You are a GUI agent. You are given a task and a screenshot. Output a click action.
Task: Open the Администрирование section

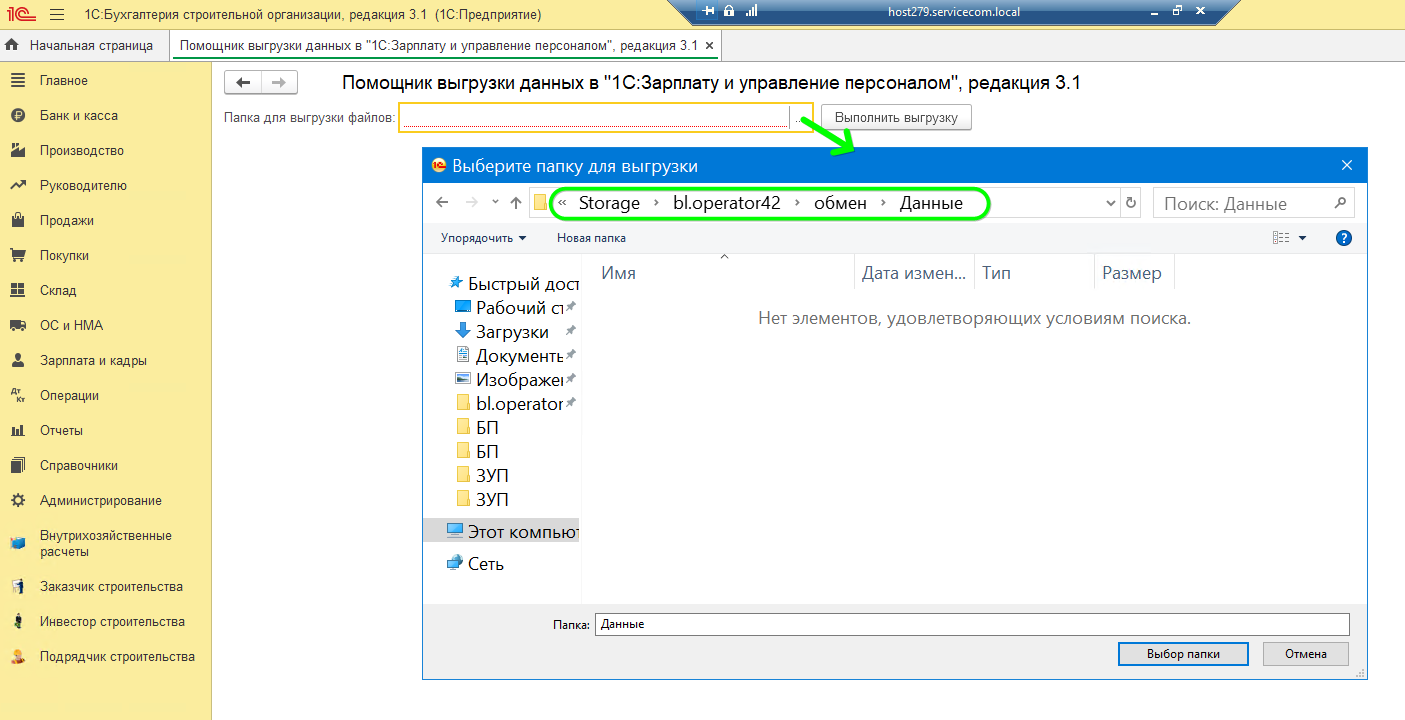(101, 501)
